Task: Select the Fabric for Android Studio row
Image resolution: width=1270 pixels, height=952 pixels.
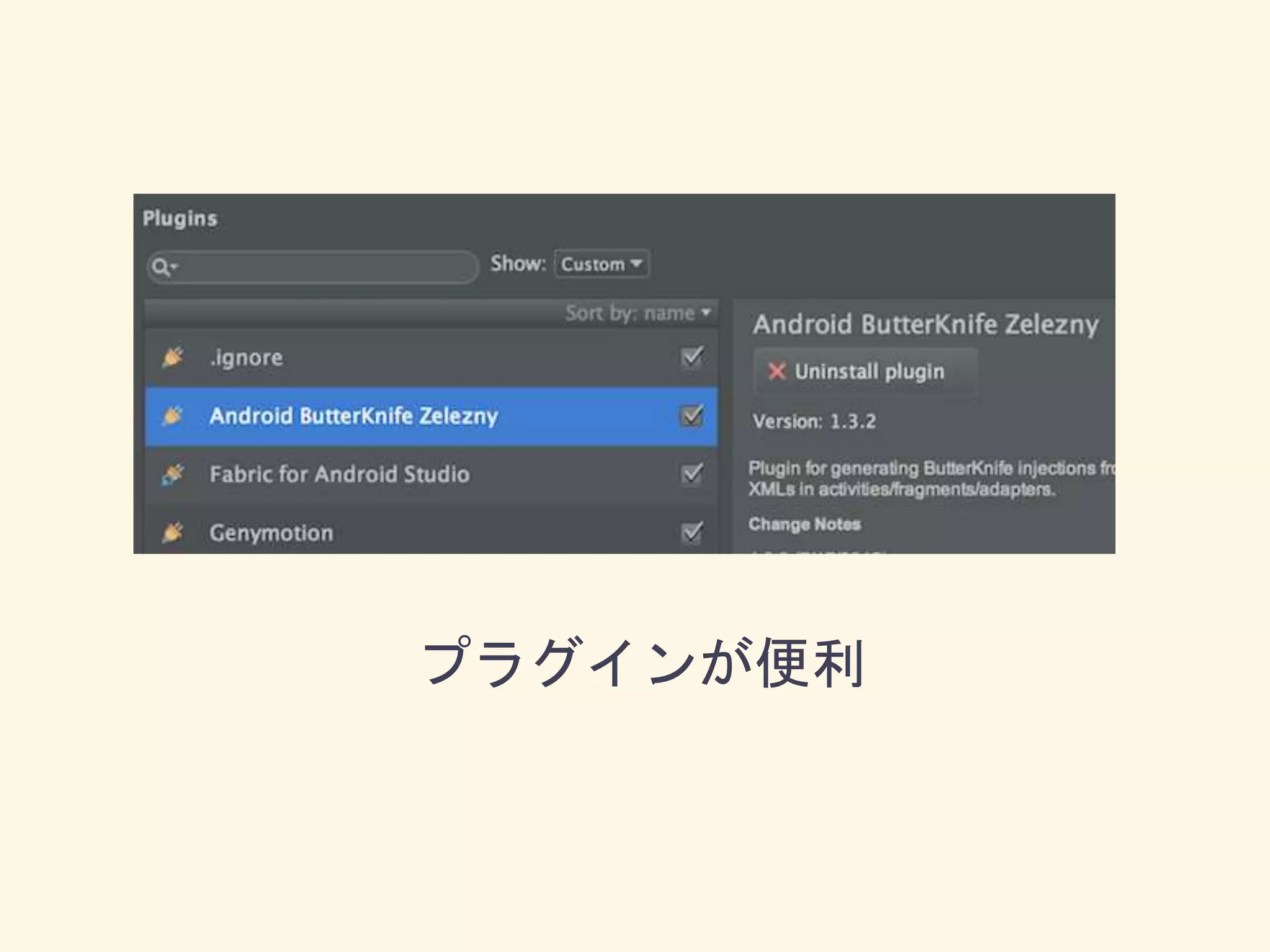Action: [432, 475]
